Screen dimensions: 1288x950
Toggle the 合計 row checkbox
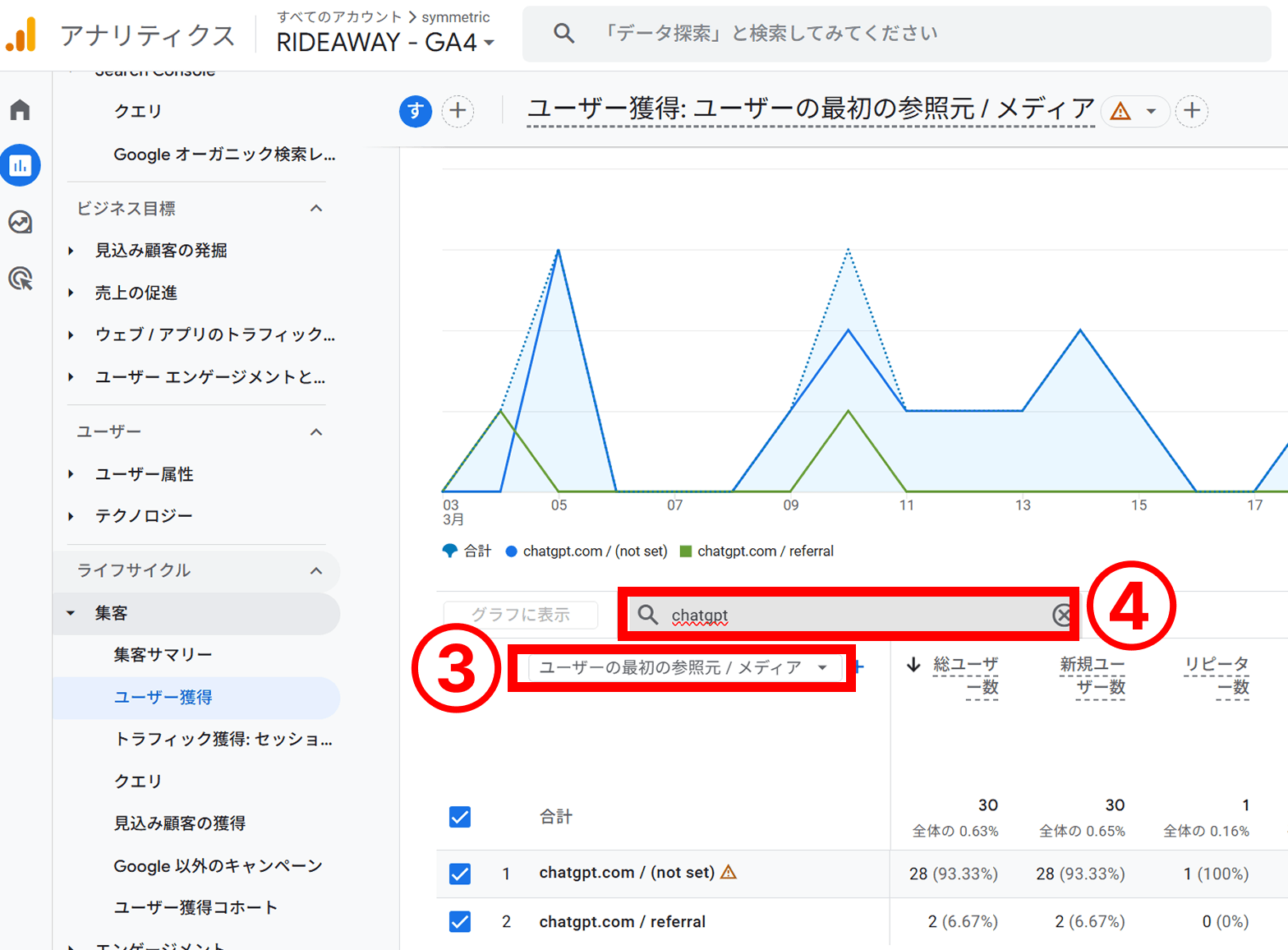click(460, 817)
